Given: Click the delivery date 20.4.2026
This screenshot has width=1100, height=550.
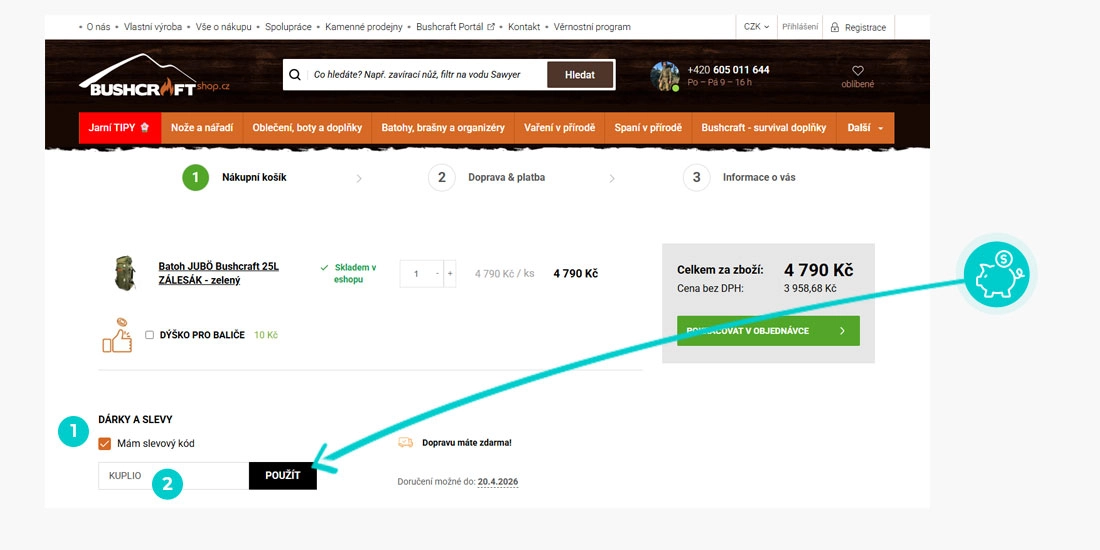Looking at the screenshot, I should 497,482.
